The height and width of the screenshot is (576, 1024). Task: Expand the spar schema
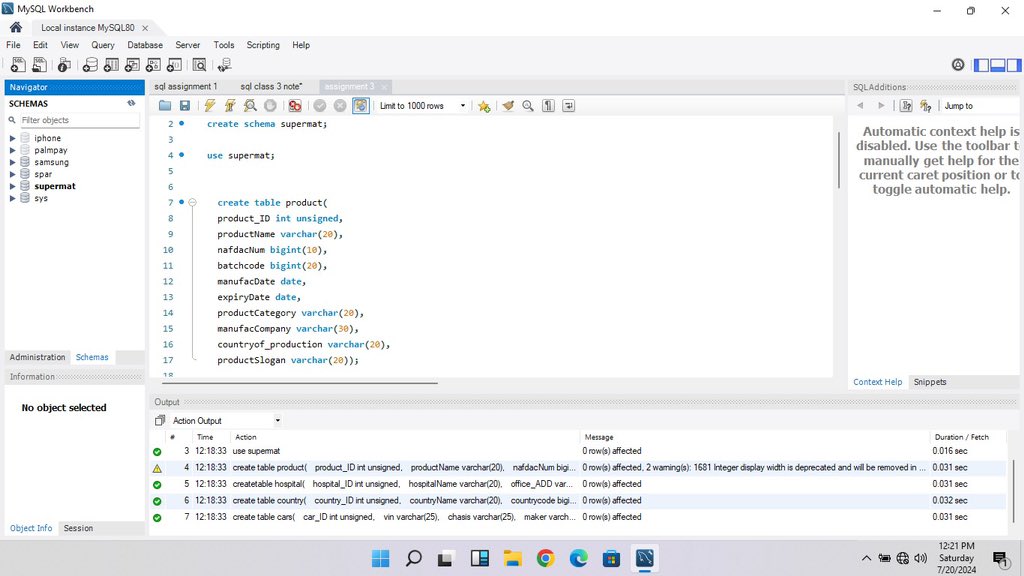pos(12,174)
